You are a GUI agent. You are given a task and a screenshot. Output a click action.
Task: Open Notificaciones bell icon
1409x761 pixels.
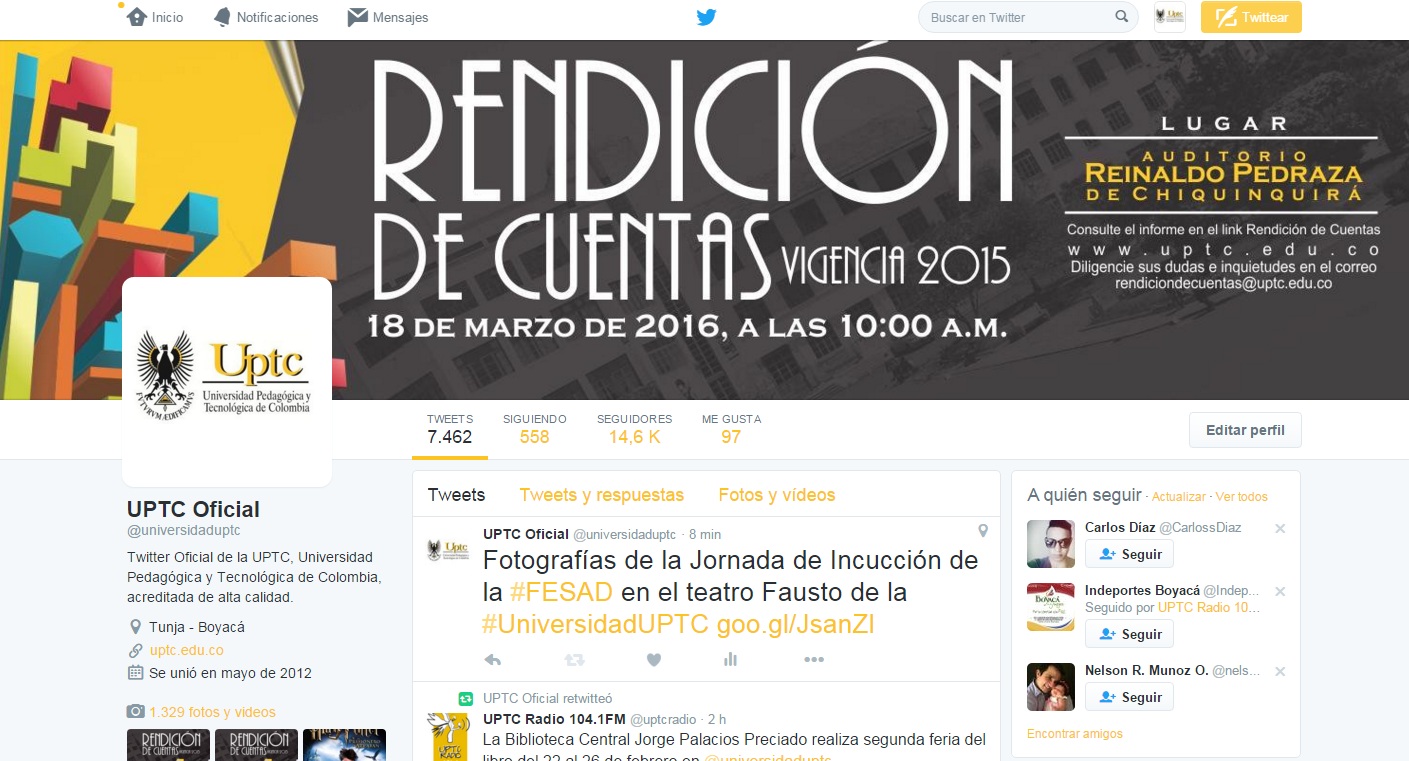[x=222, y=17]
